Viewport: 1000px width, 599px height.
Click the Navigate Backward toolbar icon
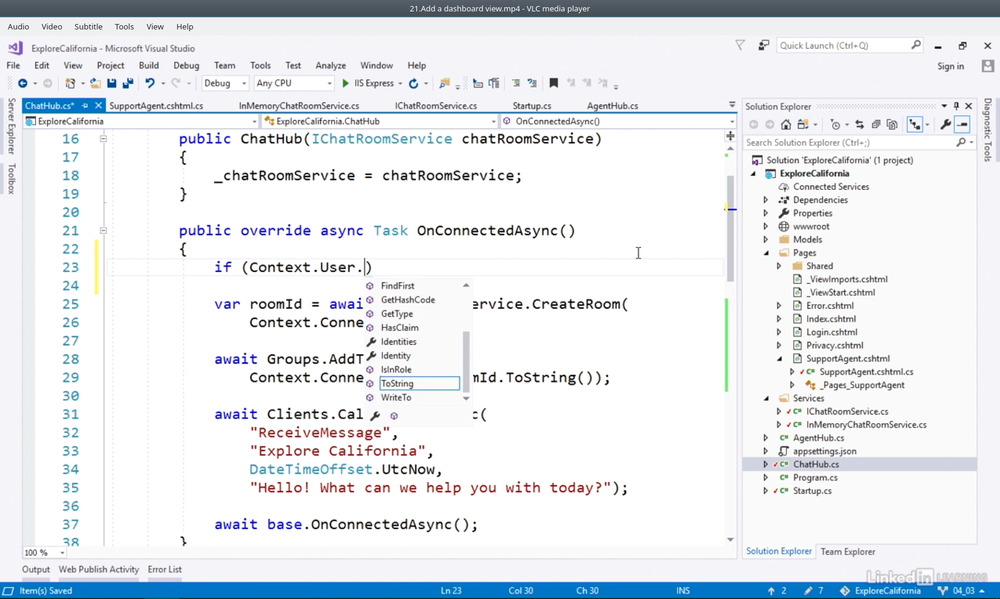[x=23, y=84]
